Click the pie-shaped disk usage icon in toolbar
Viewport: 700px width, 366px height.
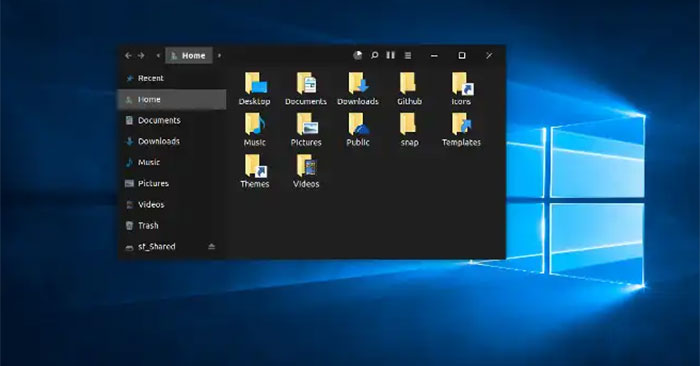pyautogui.click(x=358, y=55)
